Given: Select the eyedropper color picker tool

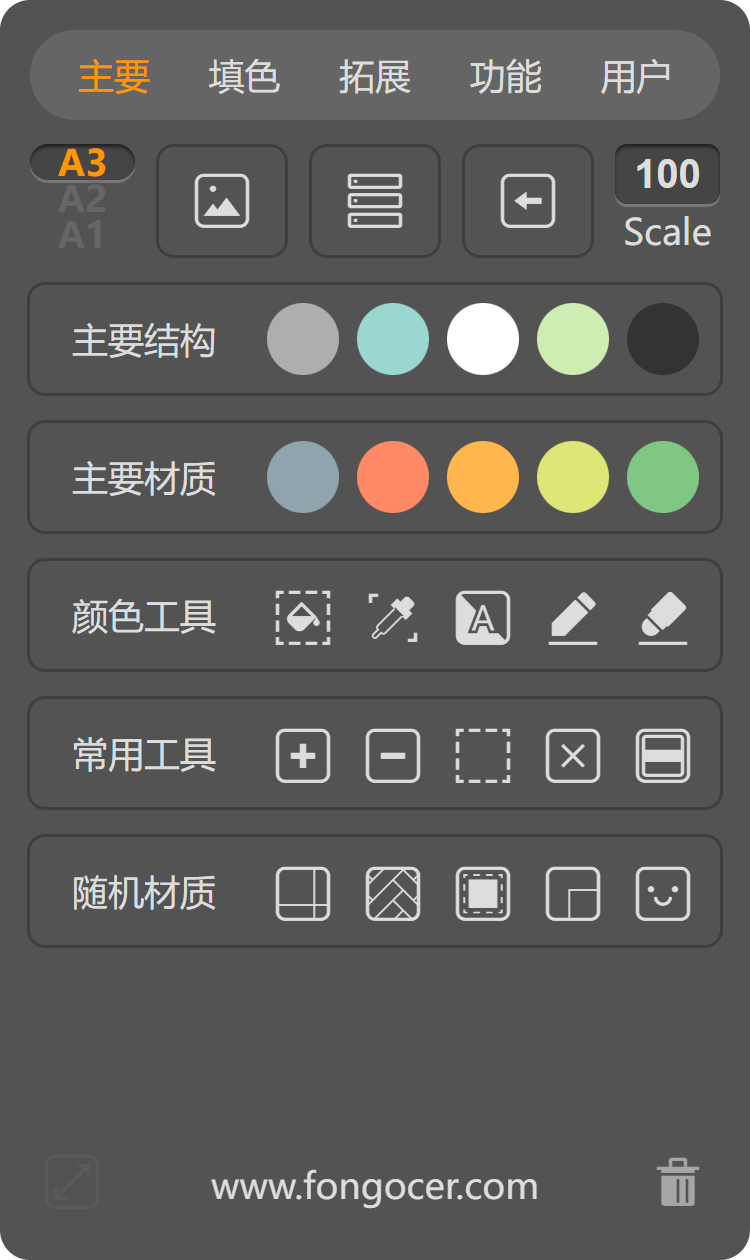Looking at the screenshot, I should (393, 617).
